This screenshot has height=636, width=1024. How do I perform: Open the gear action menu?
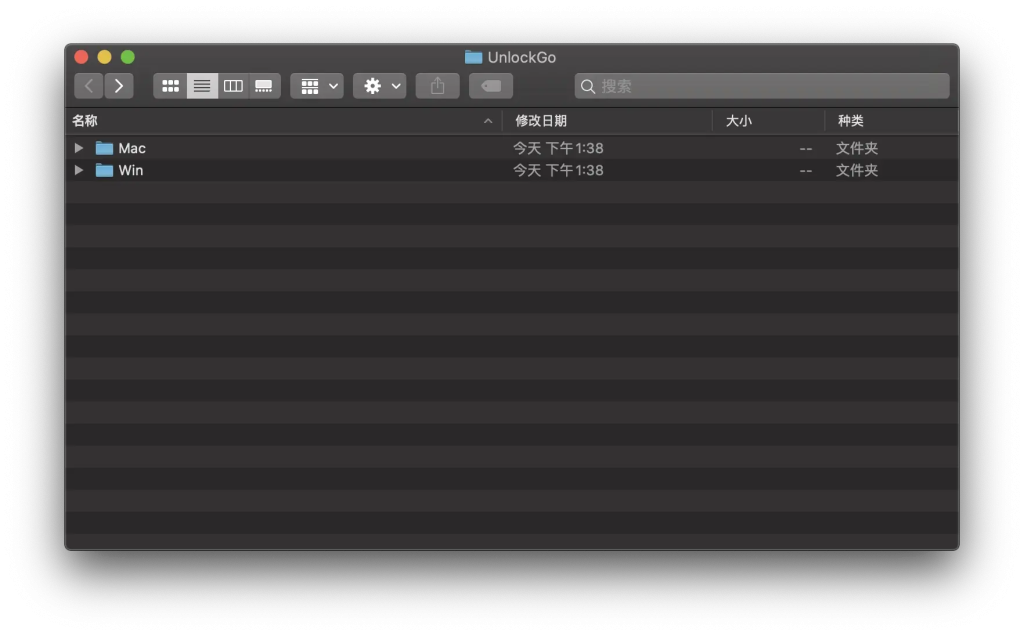380,86
